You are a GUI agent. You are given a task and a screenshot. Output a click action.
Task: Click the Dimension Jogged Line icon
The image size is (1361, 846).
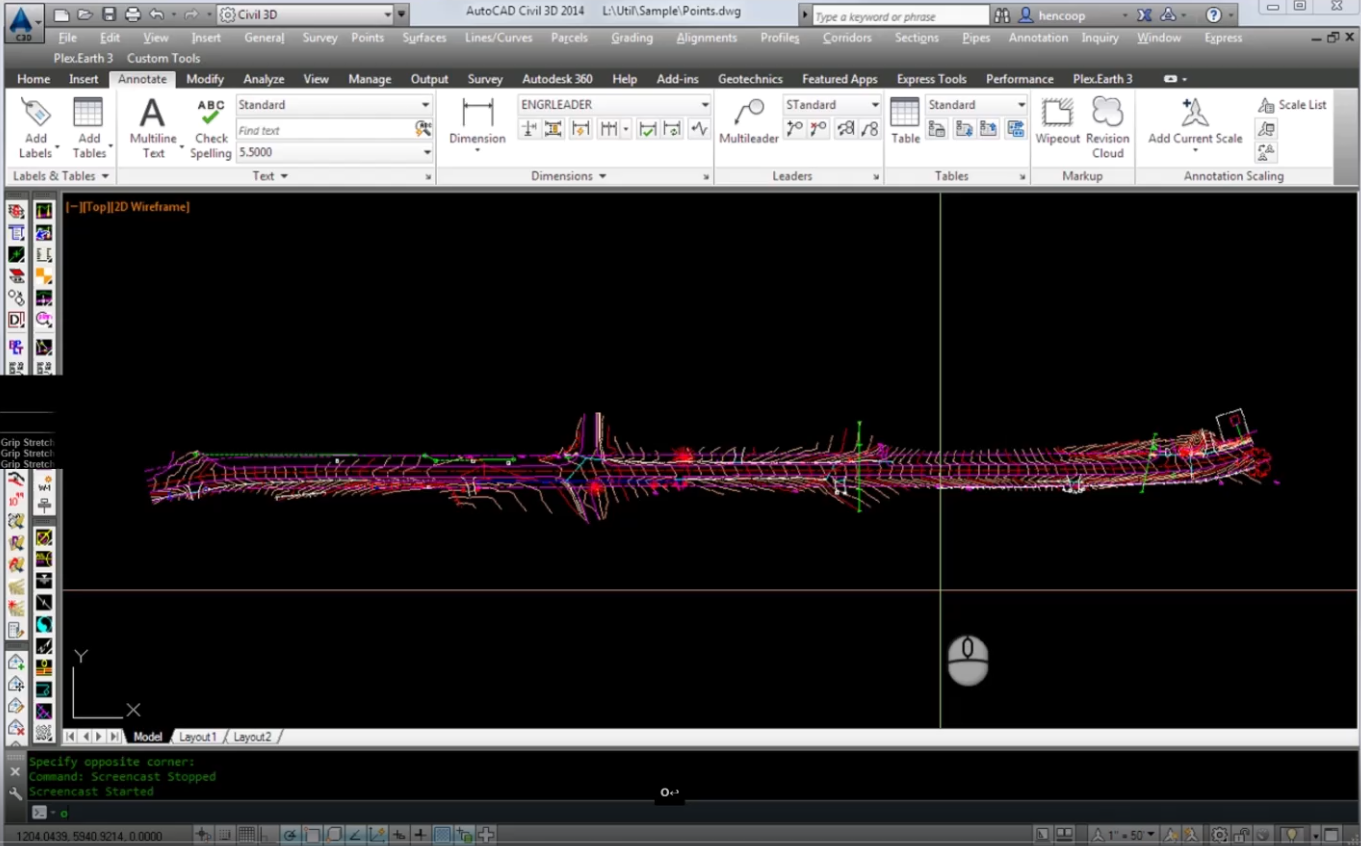click(699, 129)
